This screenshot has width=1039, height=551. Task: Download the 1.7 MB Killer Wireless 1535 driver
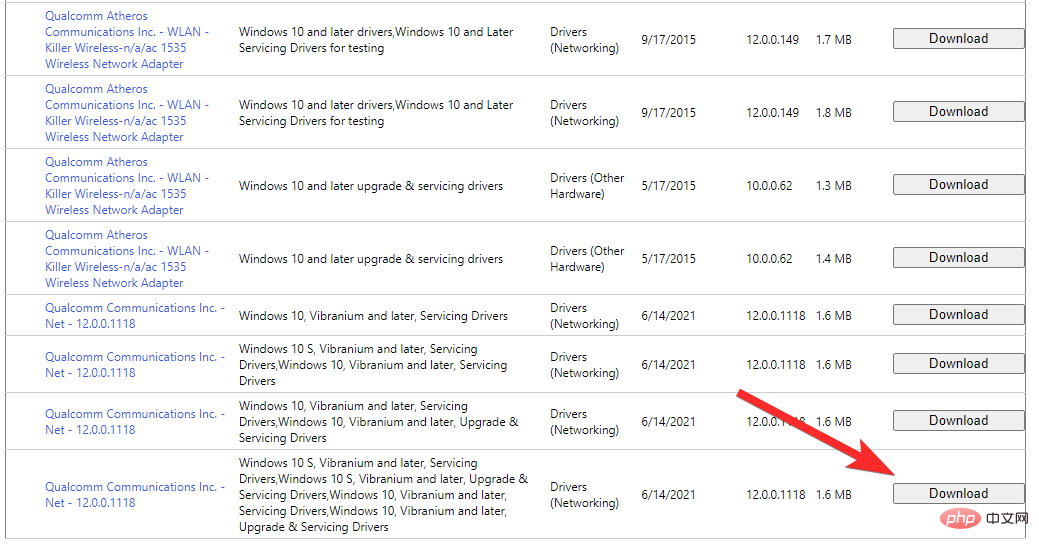tap(958, 38)
